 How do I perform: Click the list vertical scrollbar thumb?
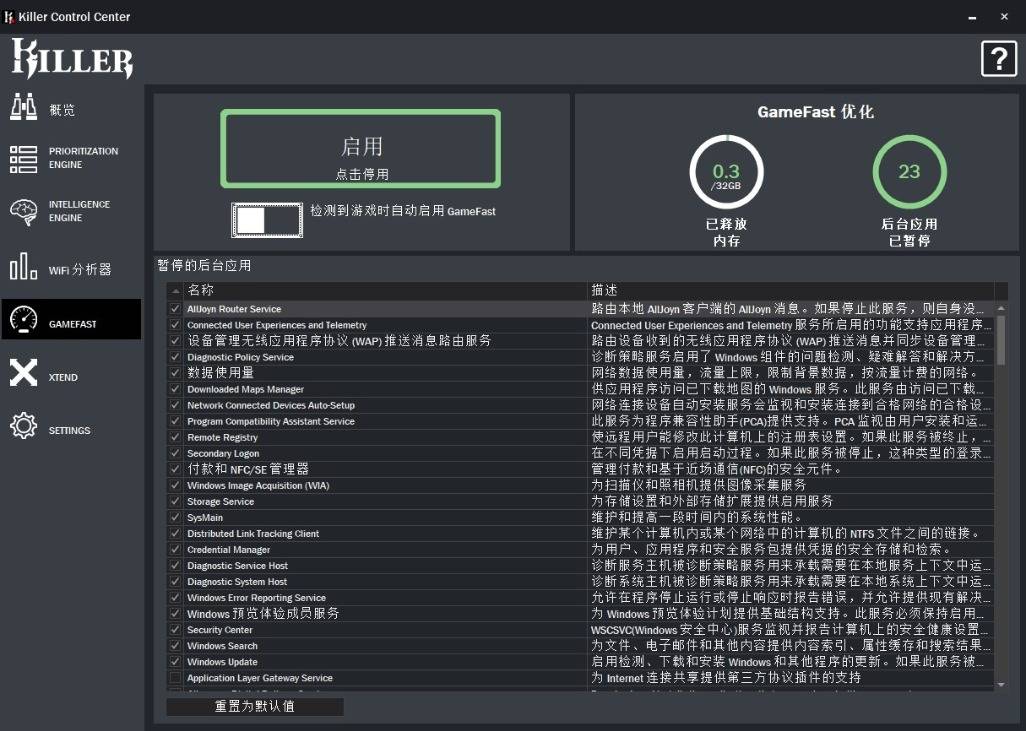1000,339
